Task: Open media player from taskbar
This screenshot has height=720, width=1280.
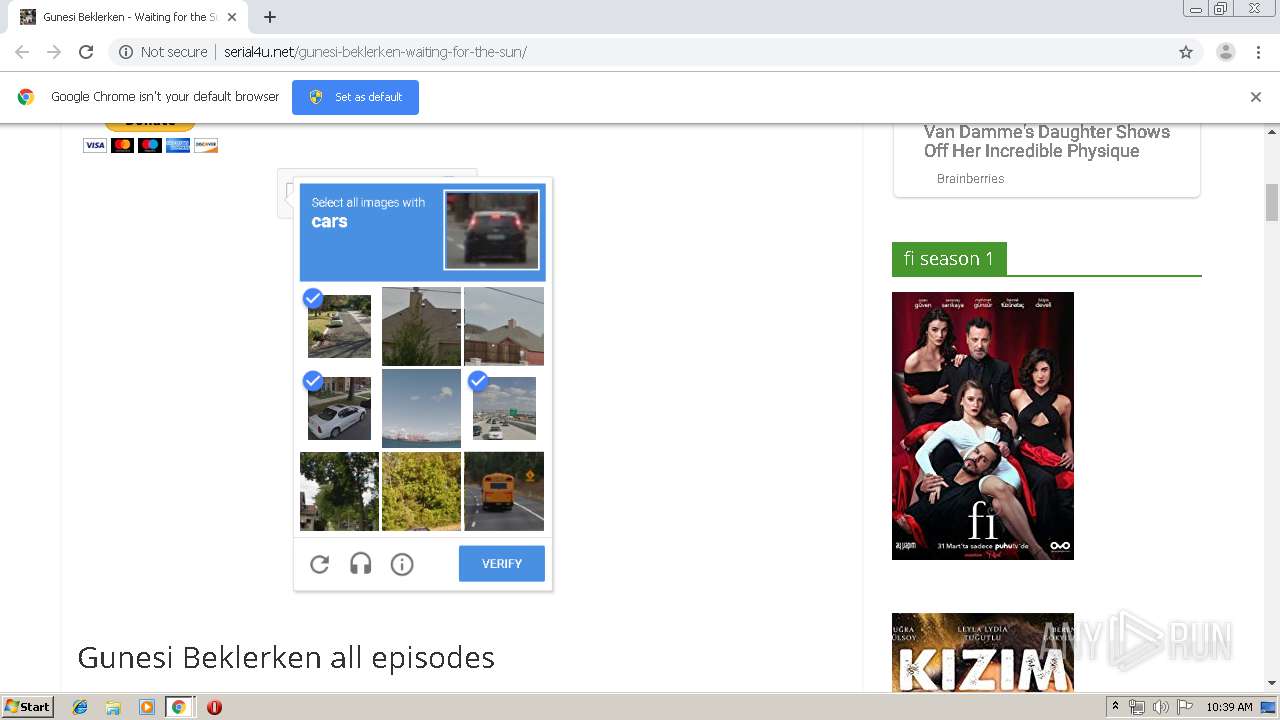Action: click(147, 707)
